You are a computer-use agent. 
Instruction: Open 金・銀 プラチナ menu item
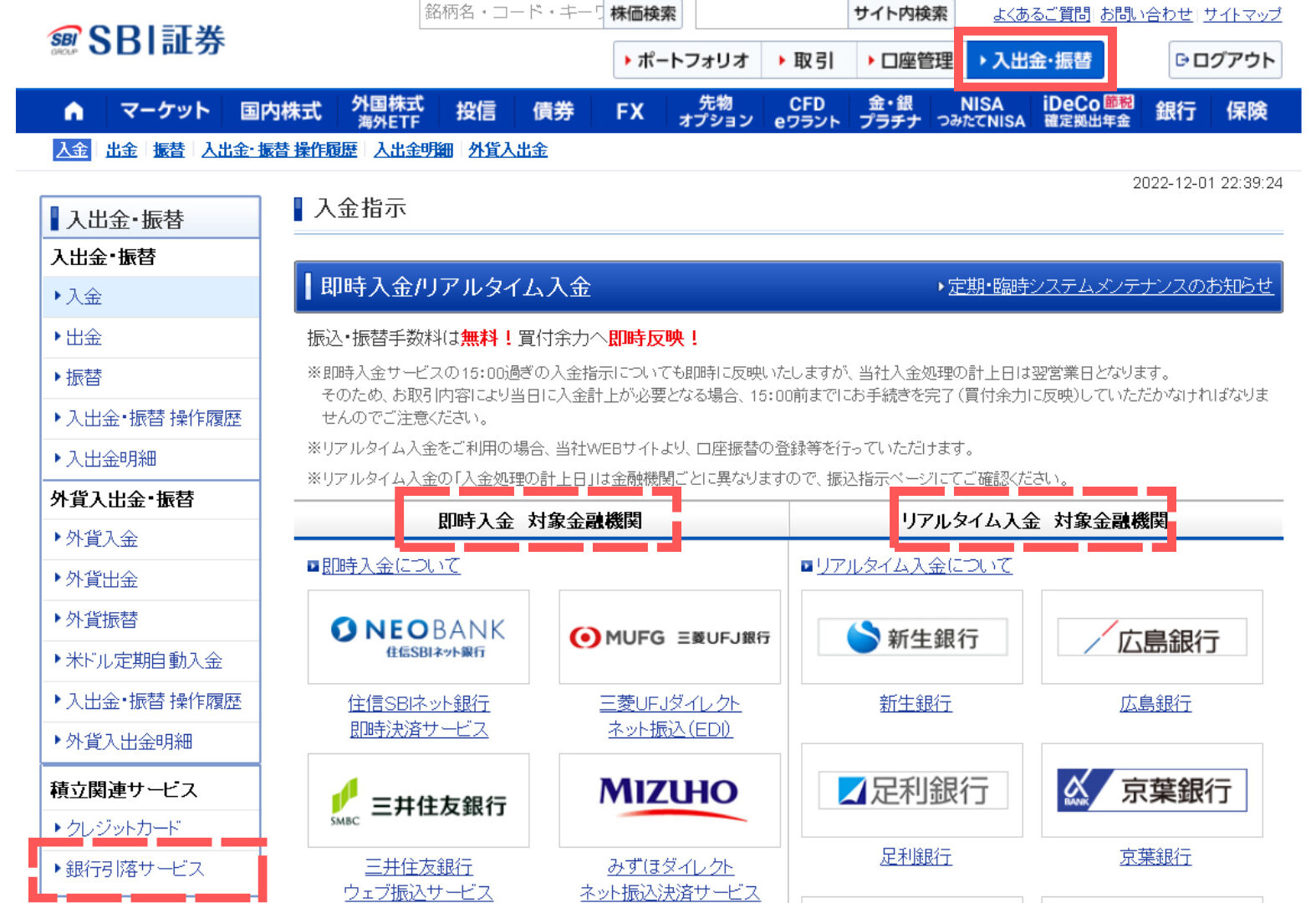[x=890, y=110]
